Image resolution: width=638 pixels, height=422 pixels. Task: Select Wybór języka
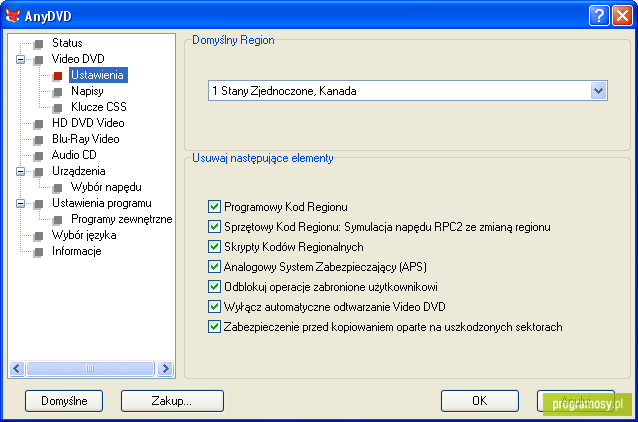click(x=84, y=235)
